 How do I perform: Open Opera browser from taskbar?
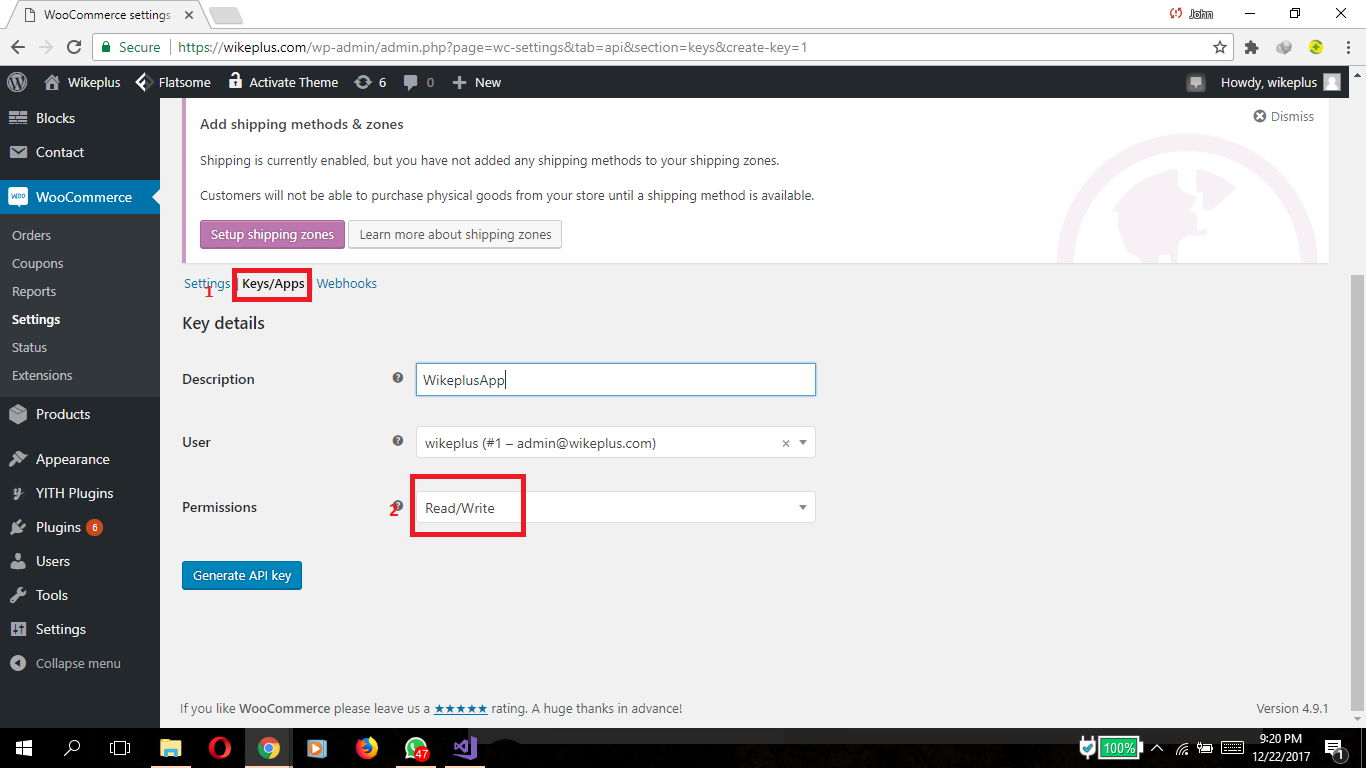click(x=220, y=748)
